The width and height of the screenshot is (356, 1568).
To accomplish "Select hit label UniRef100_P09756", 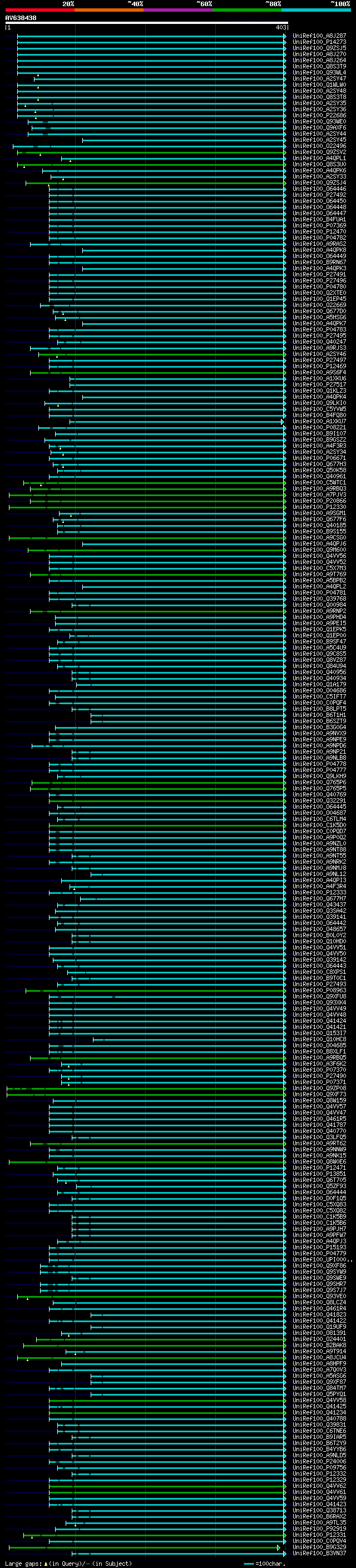I will (x=319, y=1467).
